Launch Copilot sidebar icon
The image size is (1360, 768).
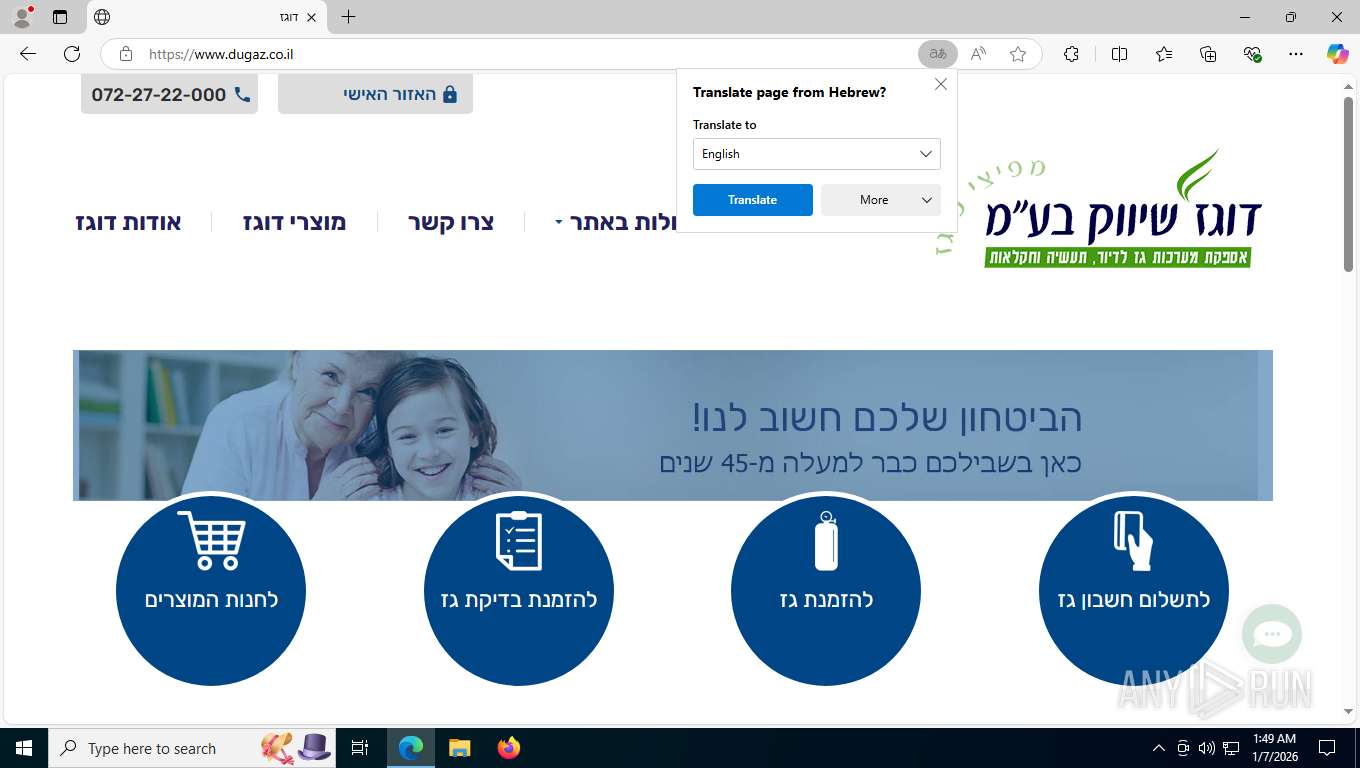pyautogui.click(x=1337, y=54)
